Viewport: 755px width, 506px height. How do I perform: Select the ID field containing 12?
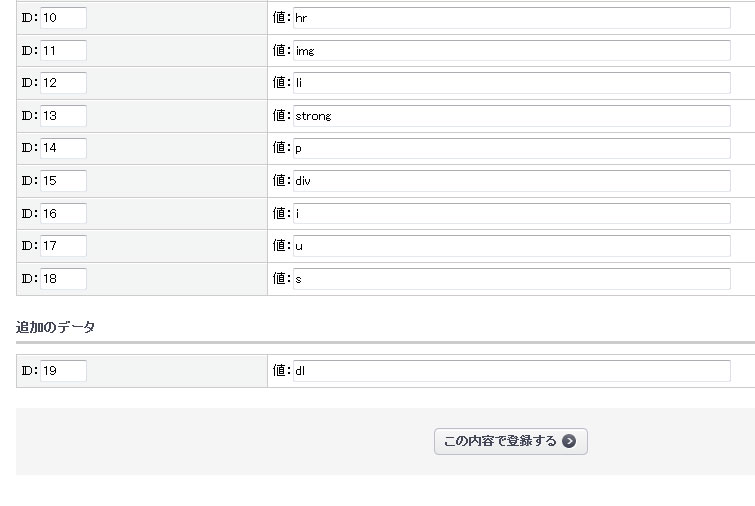click(63, 83)
